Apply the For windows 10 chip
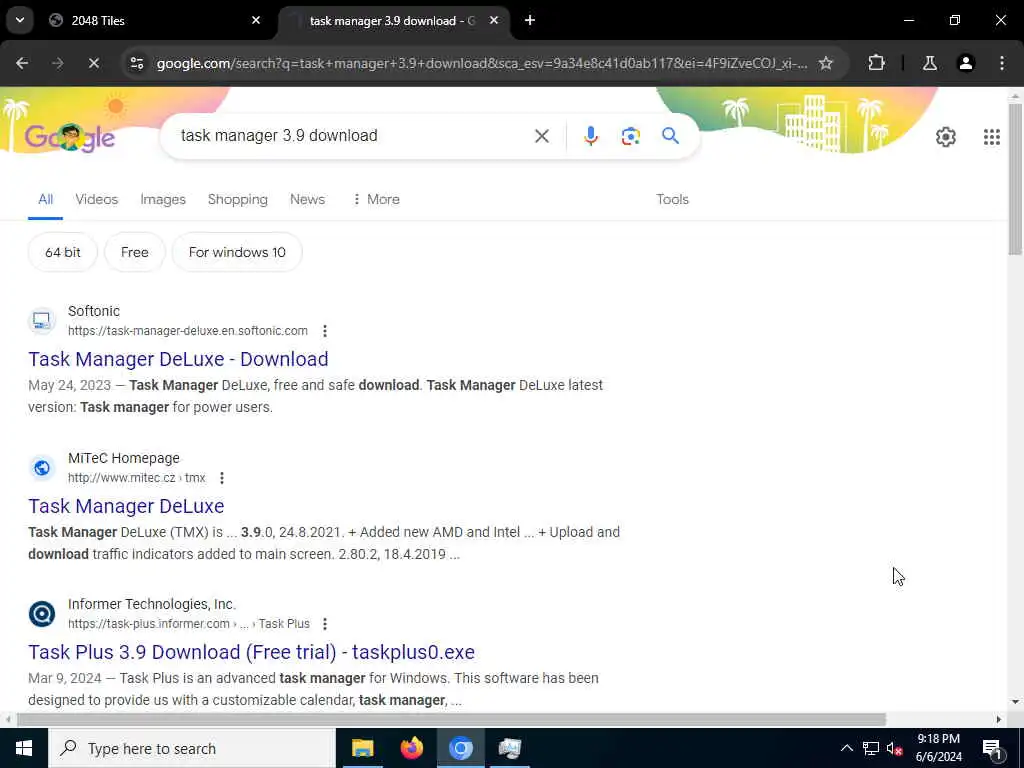This screenshot has height=768, width=1024. click(x=237, y=252)
